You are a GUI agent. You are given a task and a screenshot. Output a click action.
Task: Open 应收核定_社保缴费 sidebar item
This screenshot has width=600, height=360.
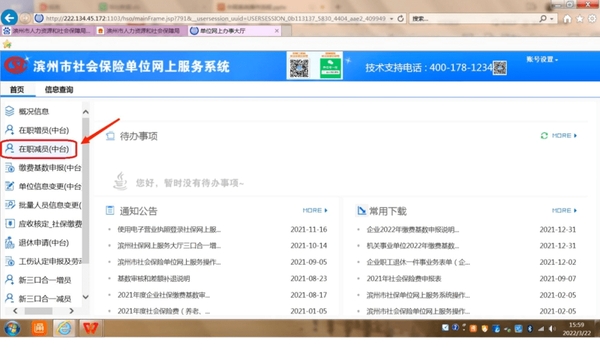click(x=43, y=224)
